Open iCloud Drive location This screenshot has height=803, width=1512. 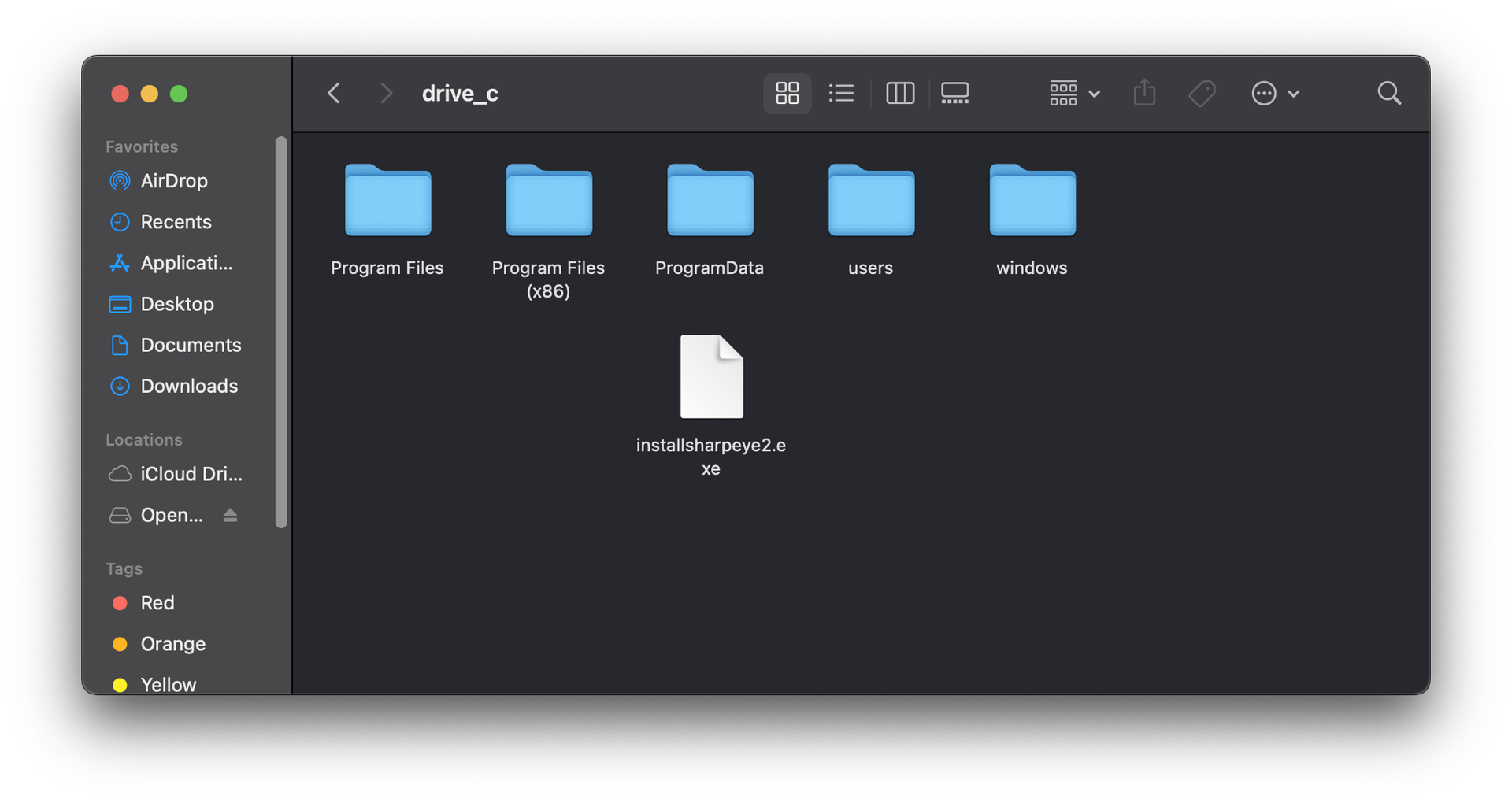(191, 474)
